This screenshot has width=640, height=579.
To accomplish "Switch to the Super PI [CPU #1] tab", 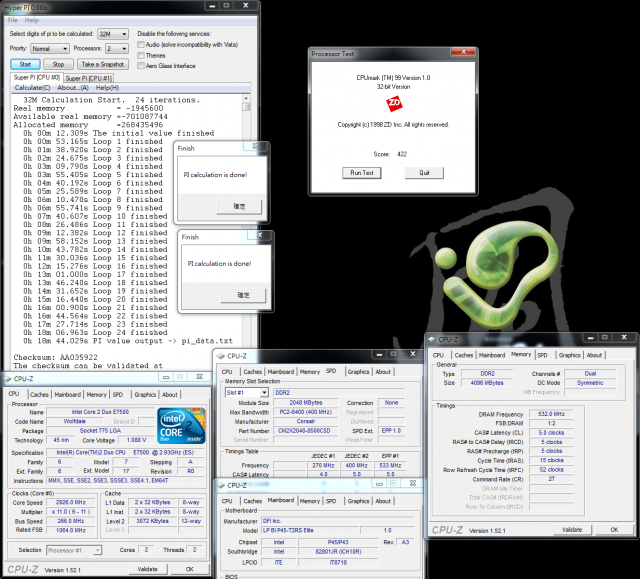I will pos(89,78).
